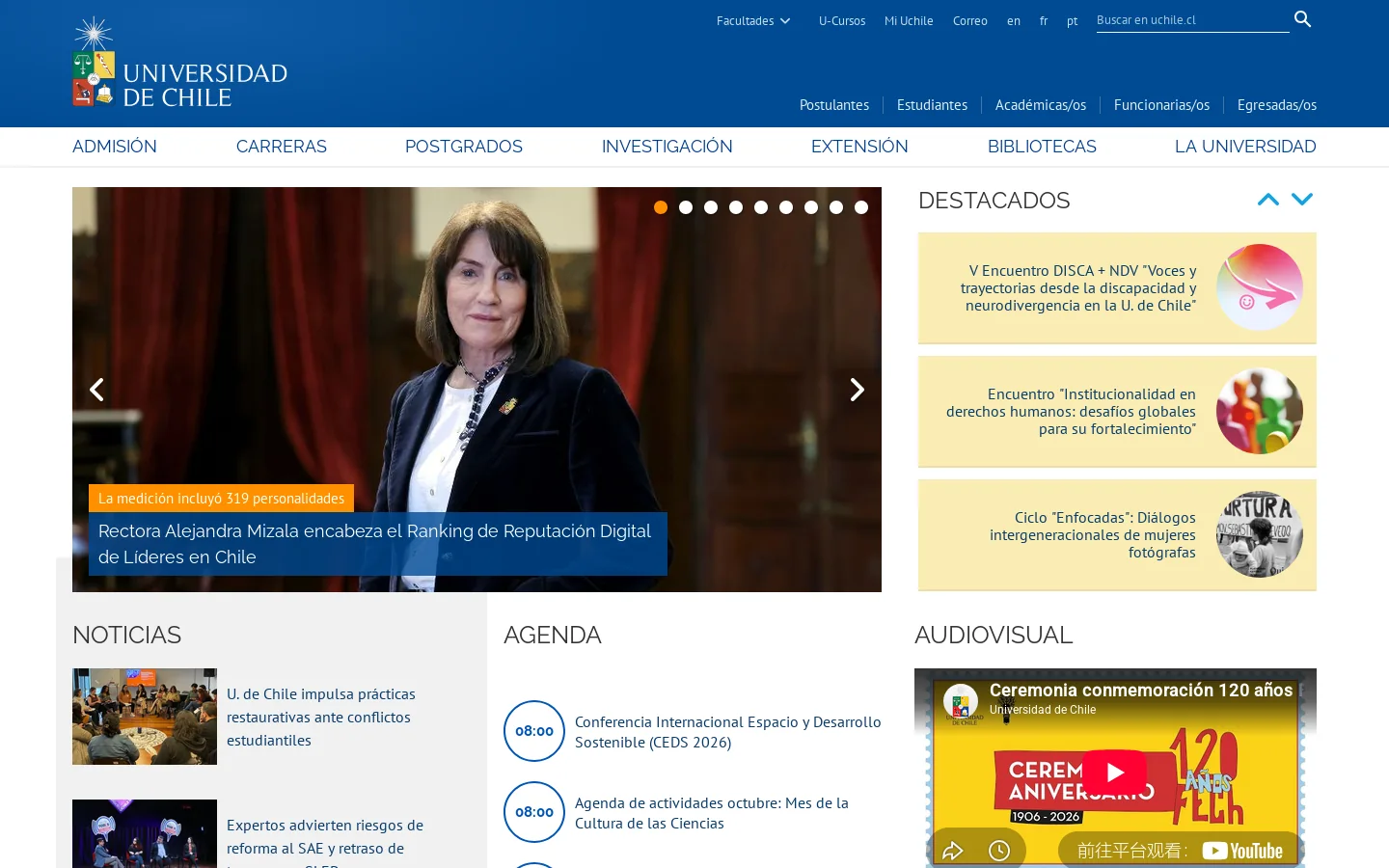Image resolution: width=1389 pixels, height=868 pixels.
Task: Open the Universidad de Chile logo homepage
Action: click(x=180, y=62)
